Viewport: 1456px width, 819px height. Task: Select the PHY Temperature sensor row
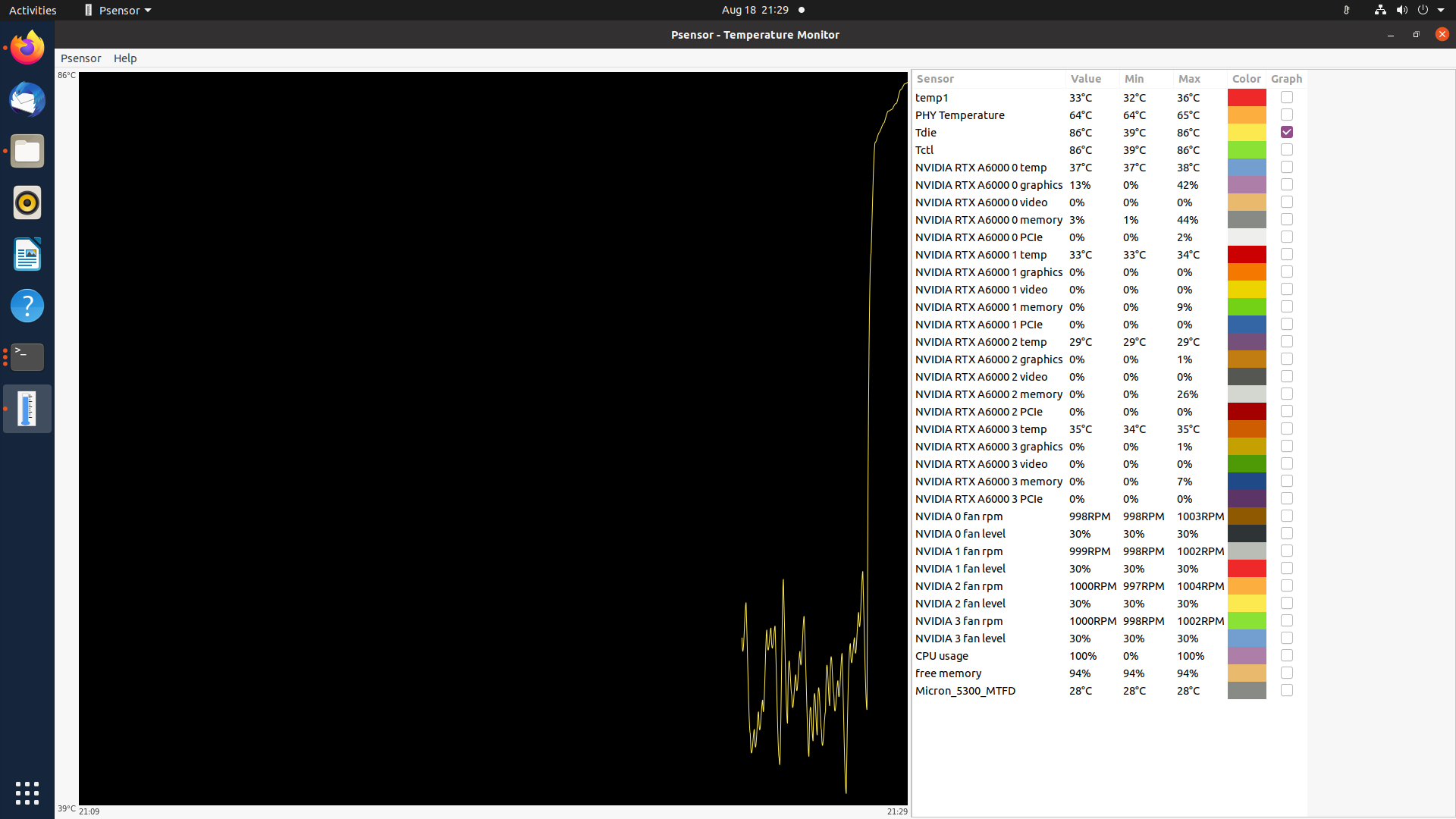coord(1109,115)
